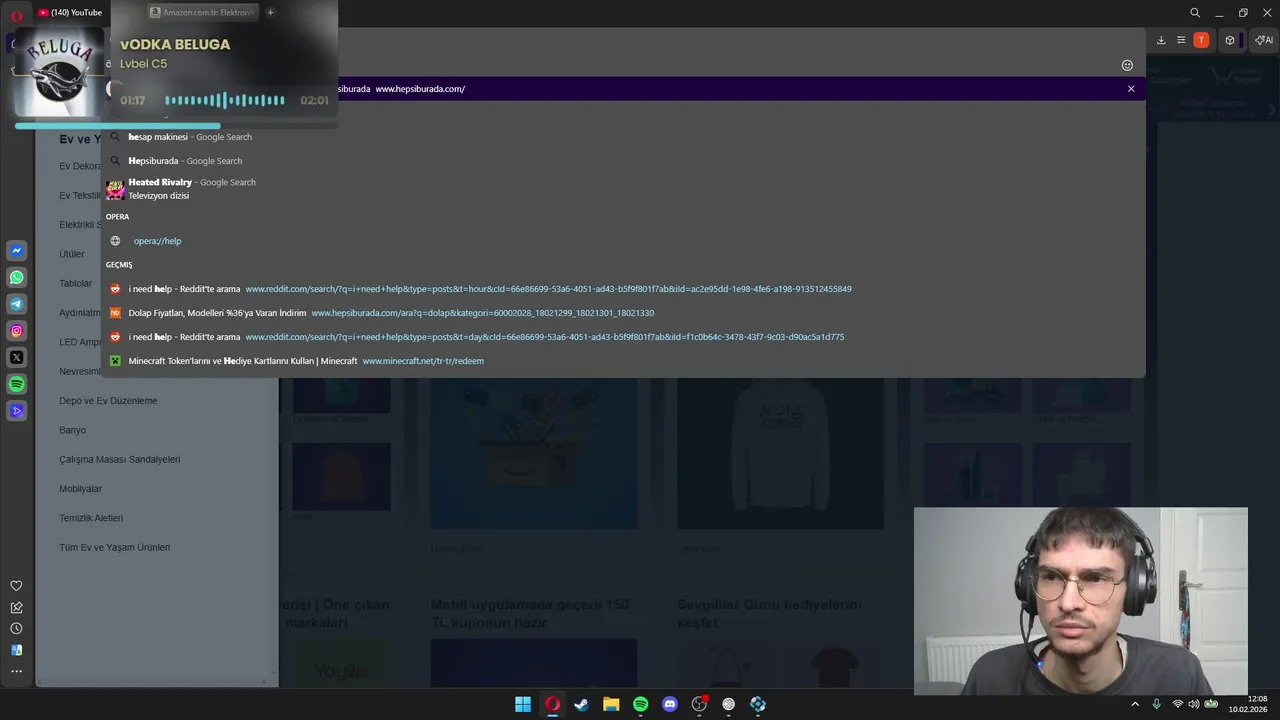Screen dimensions: 1280x720
Task: Click the volume icon in system tray
Action: [x=1194, y=704]
